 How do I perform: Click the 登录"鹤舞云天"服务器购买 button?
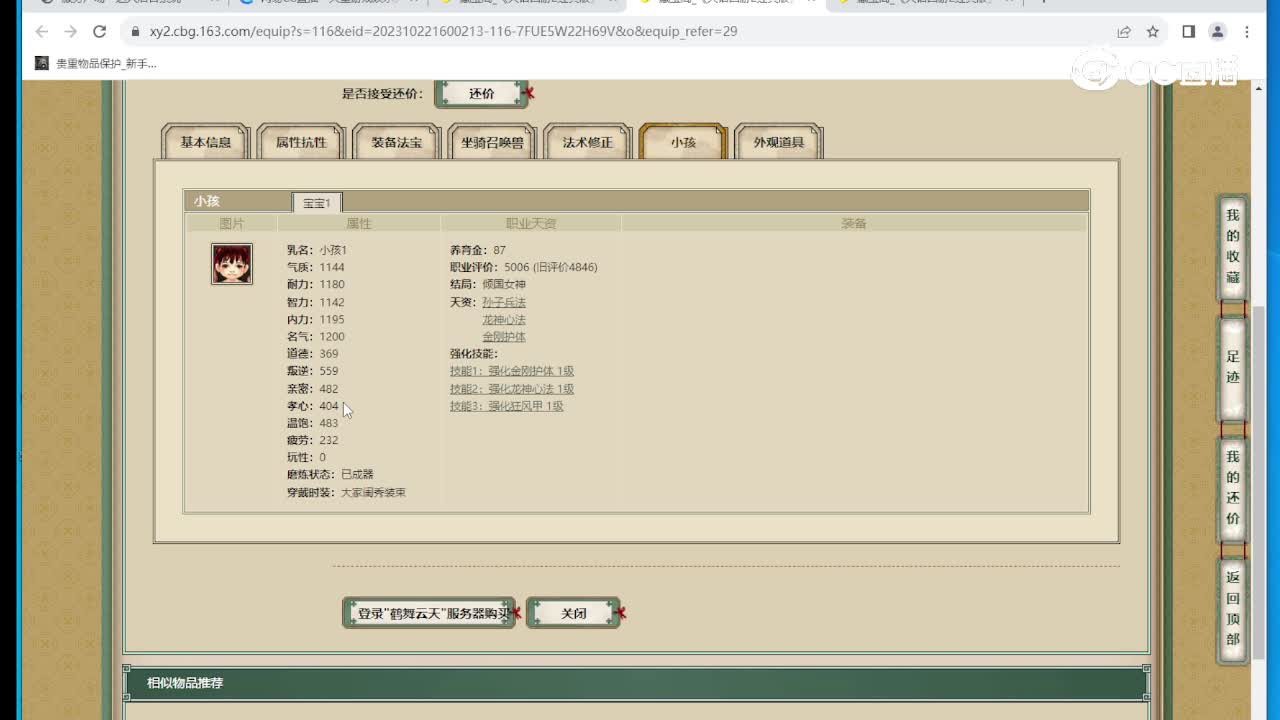point(429,613)
